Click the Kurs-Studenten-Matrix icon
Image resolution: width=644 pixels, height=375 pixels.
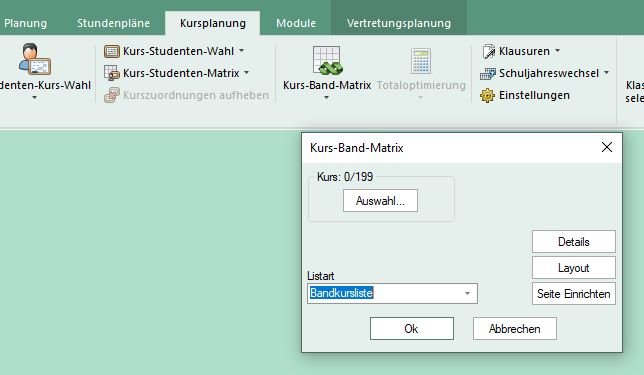112,73
